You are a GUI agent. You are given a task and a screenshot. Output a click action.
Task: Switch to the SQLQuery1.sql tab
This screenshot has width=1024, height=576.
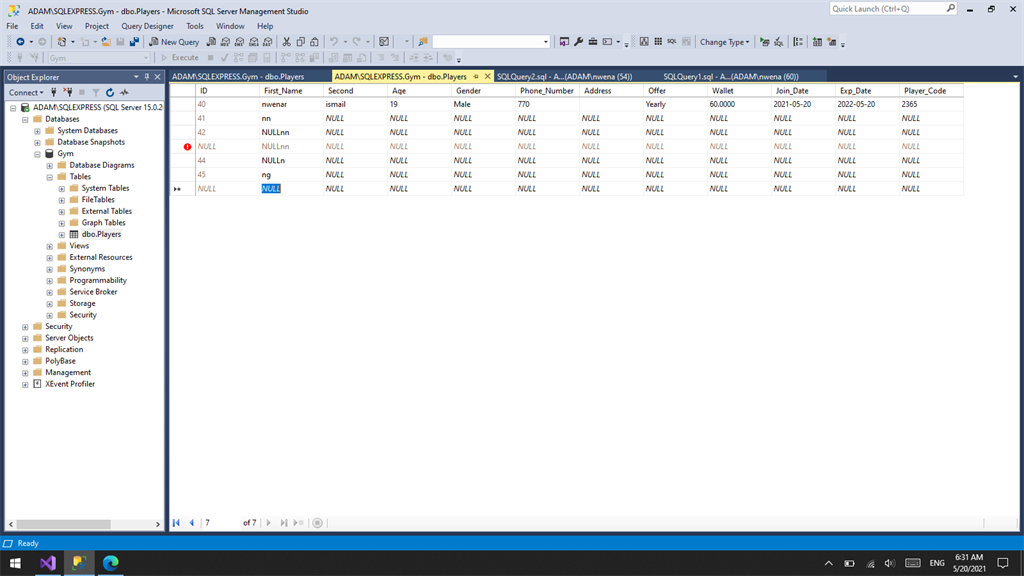731,76
